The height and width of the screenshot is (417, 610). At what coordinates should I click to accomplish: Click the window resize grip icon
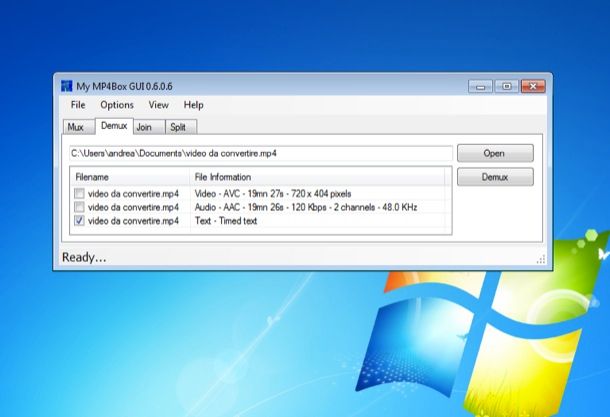(541, 259)
